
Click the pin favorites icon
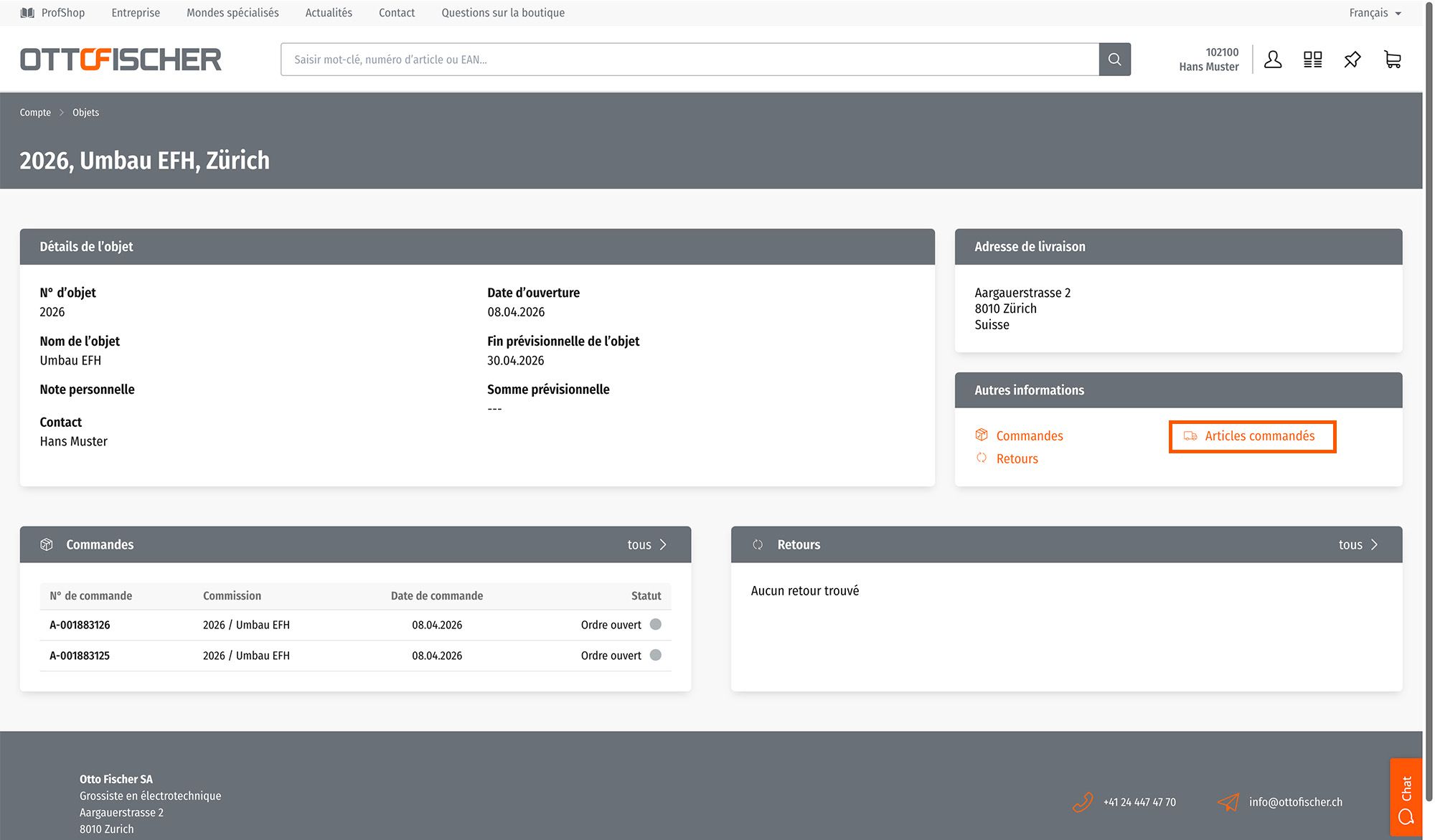[x=1352, y=60]
